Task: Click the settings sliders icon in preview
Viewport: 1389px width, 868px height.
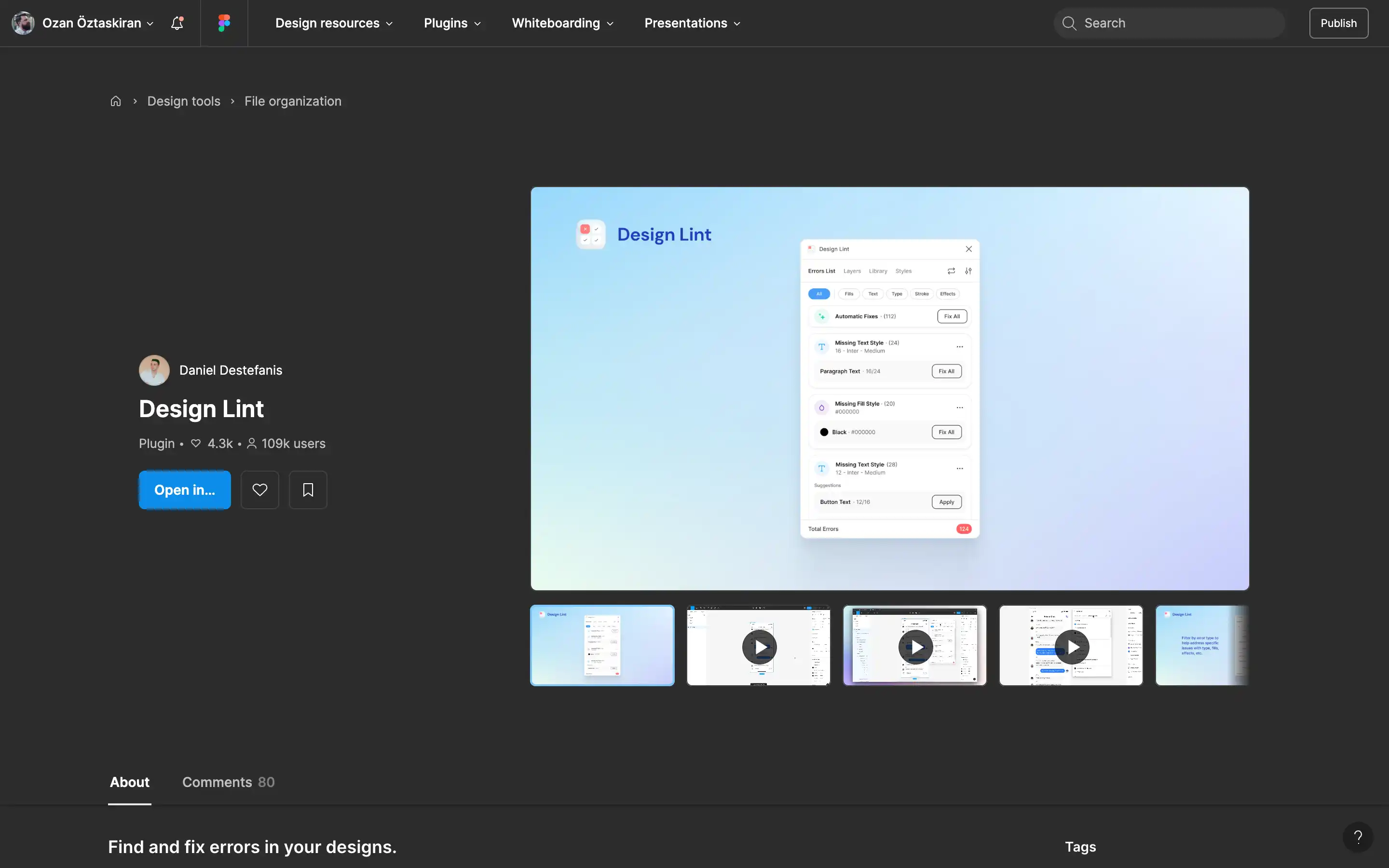Action: [x=968, y=271]
